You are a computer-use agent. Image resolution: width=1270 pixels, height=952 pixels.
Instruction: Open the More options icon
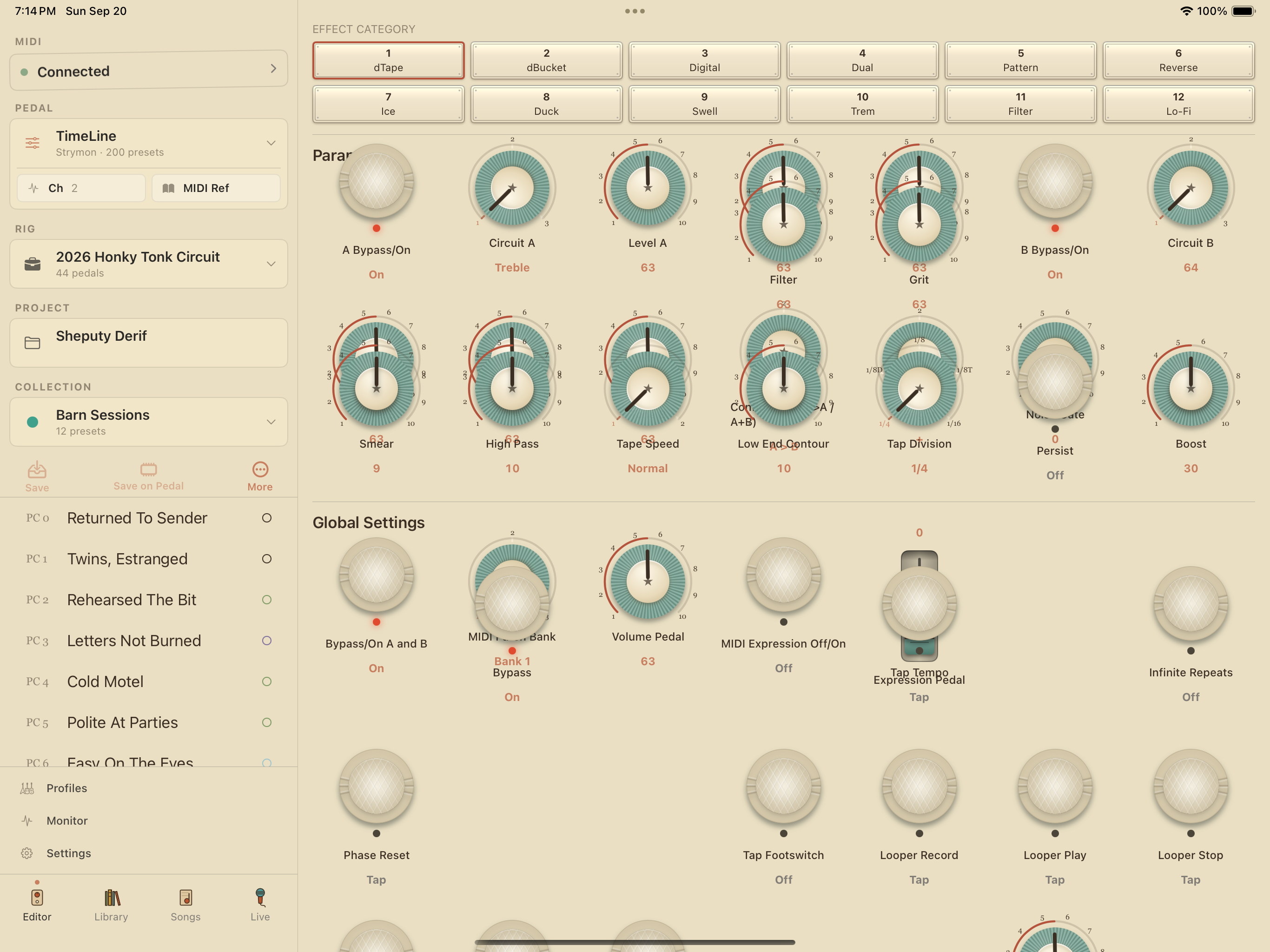tap(260, 469)
